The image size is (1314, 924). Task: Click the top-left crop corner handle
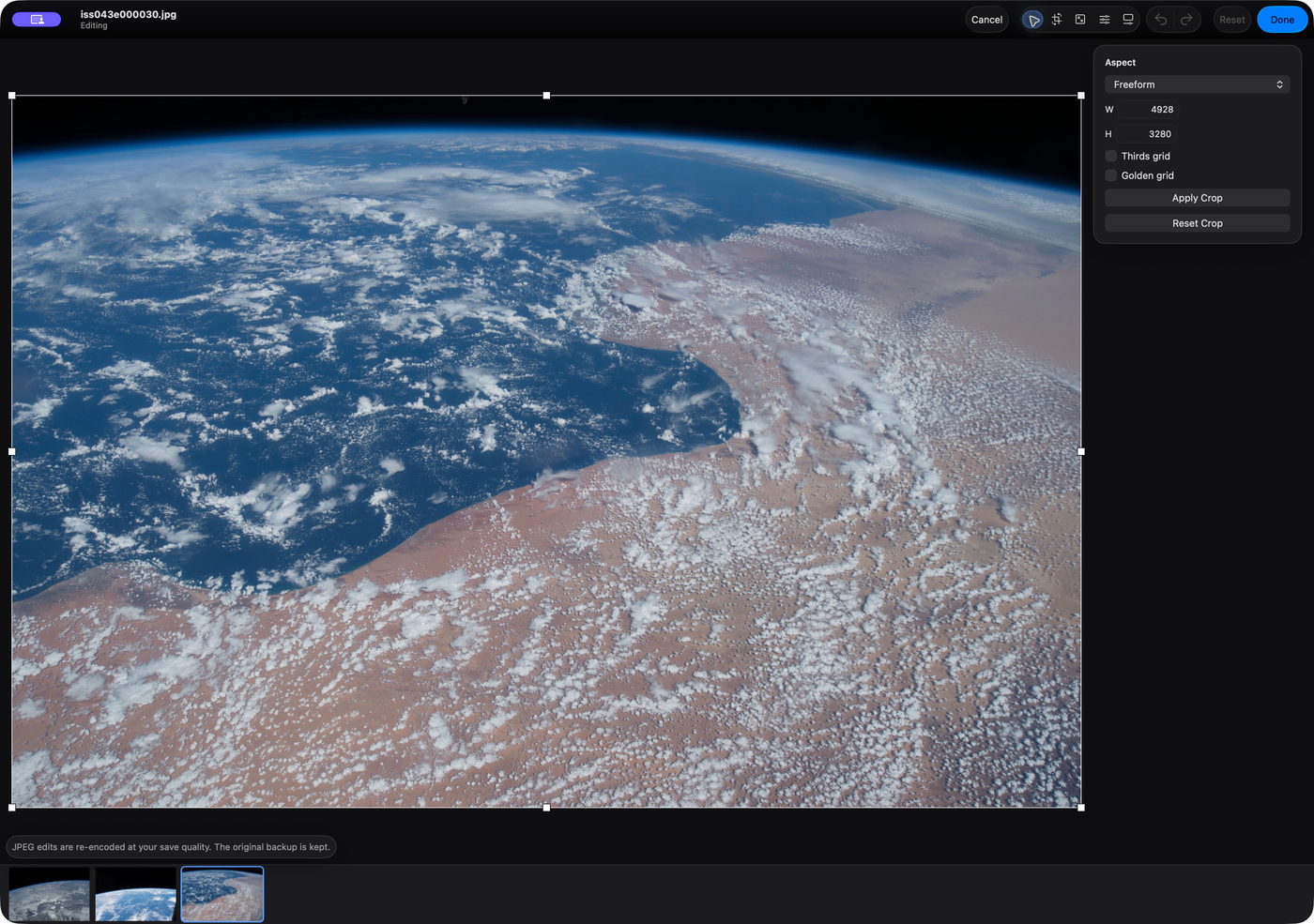click(12, 96)
